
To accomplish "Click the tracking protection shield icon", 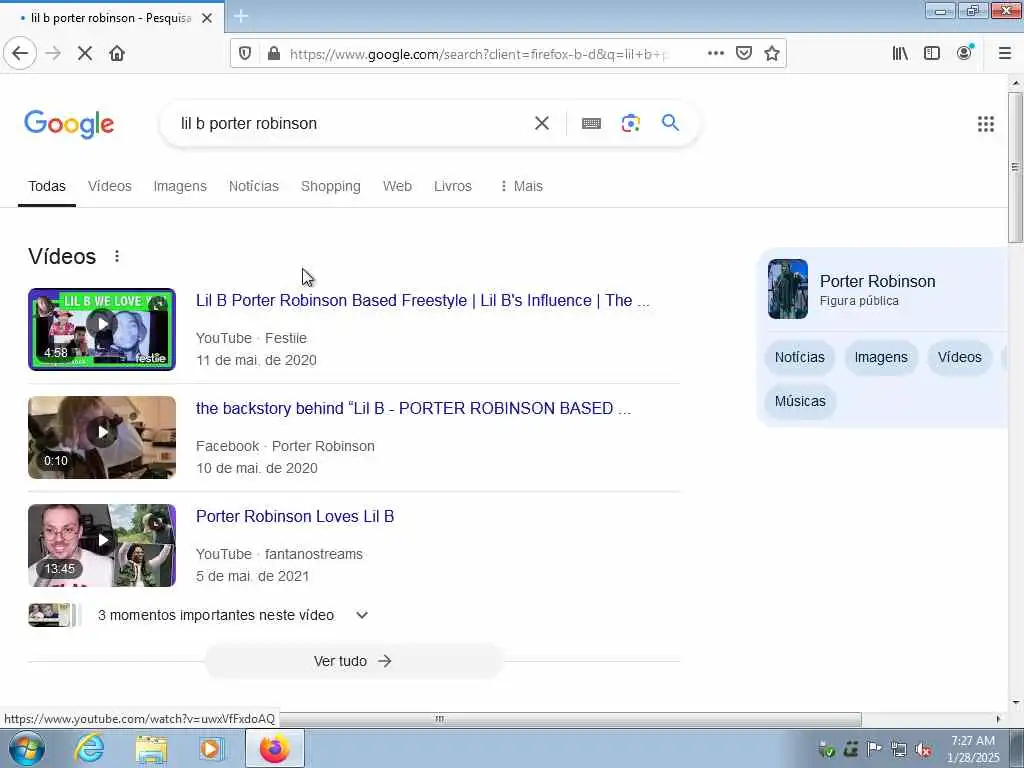I will (245, 54).
